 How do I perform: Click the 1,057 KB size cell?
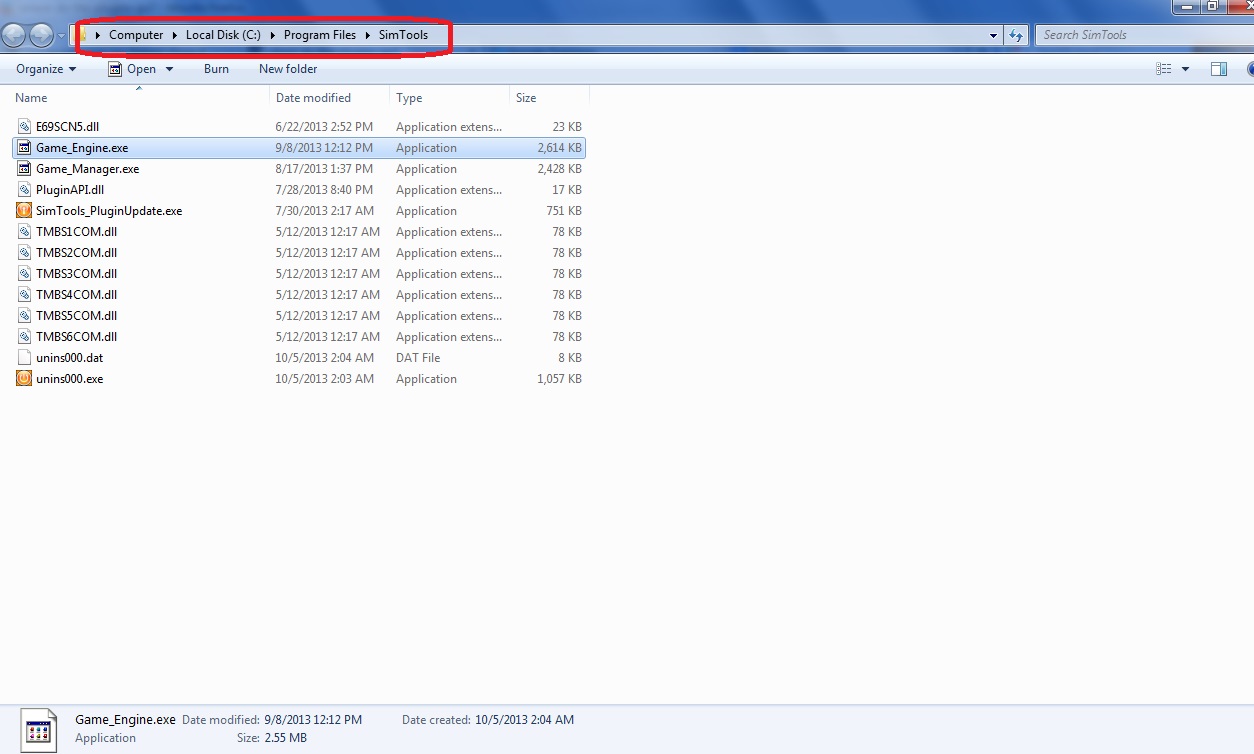tap(559, 379)
